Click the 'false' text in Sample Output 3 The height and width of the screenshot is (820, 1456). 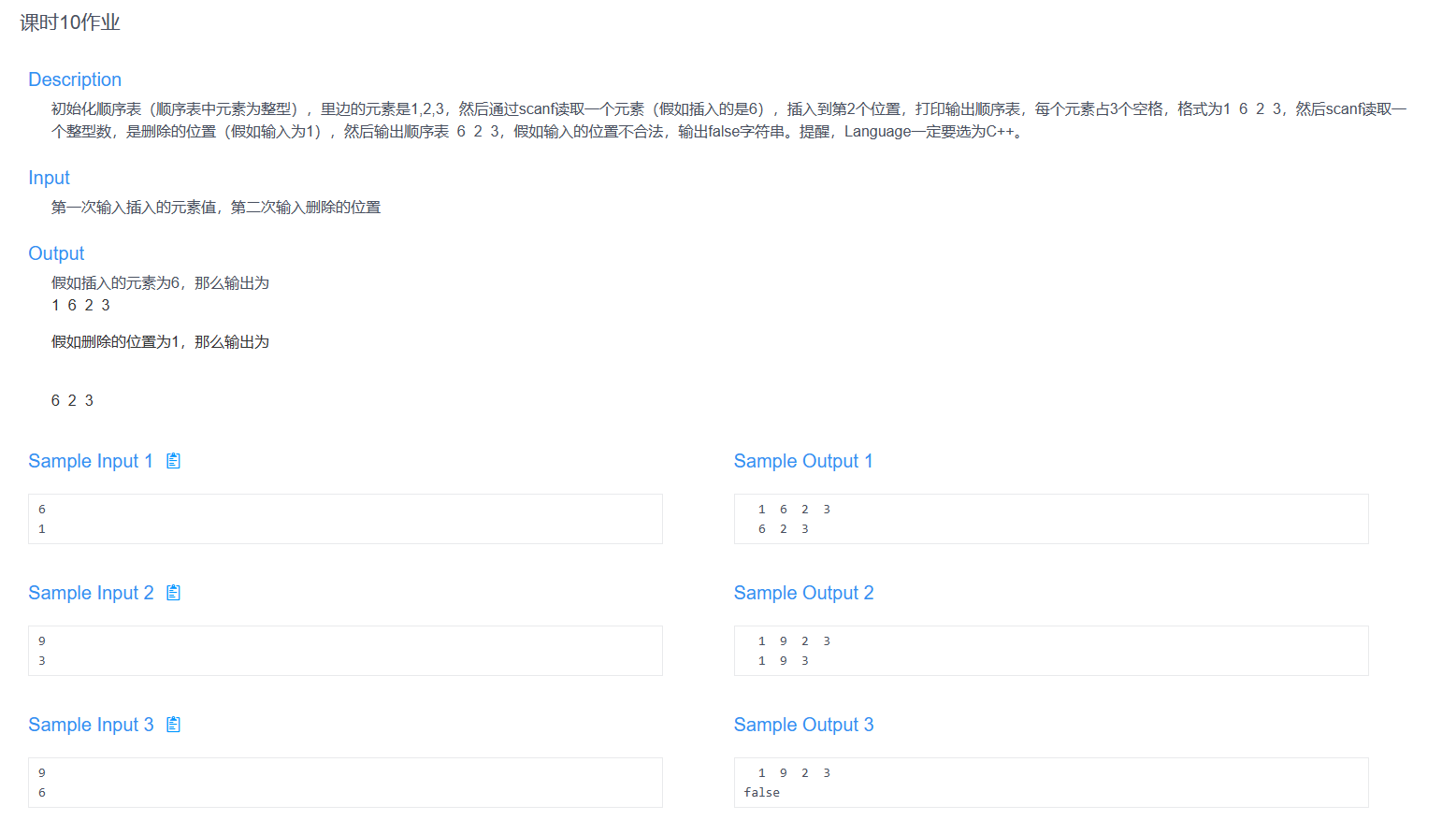coord(761,793)
